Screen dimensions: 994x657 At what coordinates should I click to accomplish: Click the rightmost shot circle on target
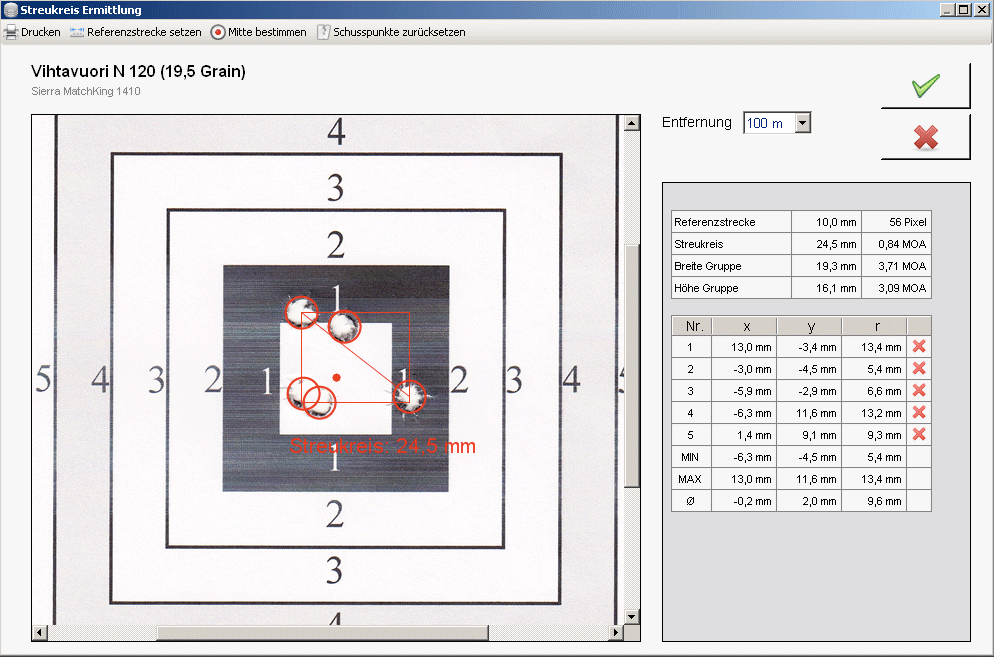click(x=410, y=396)
